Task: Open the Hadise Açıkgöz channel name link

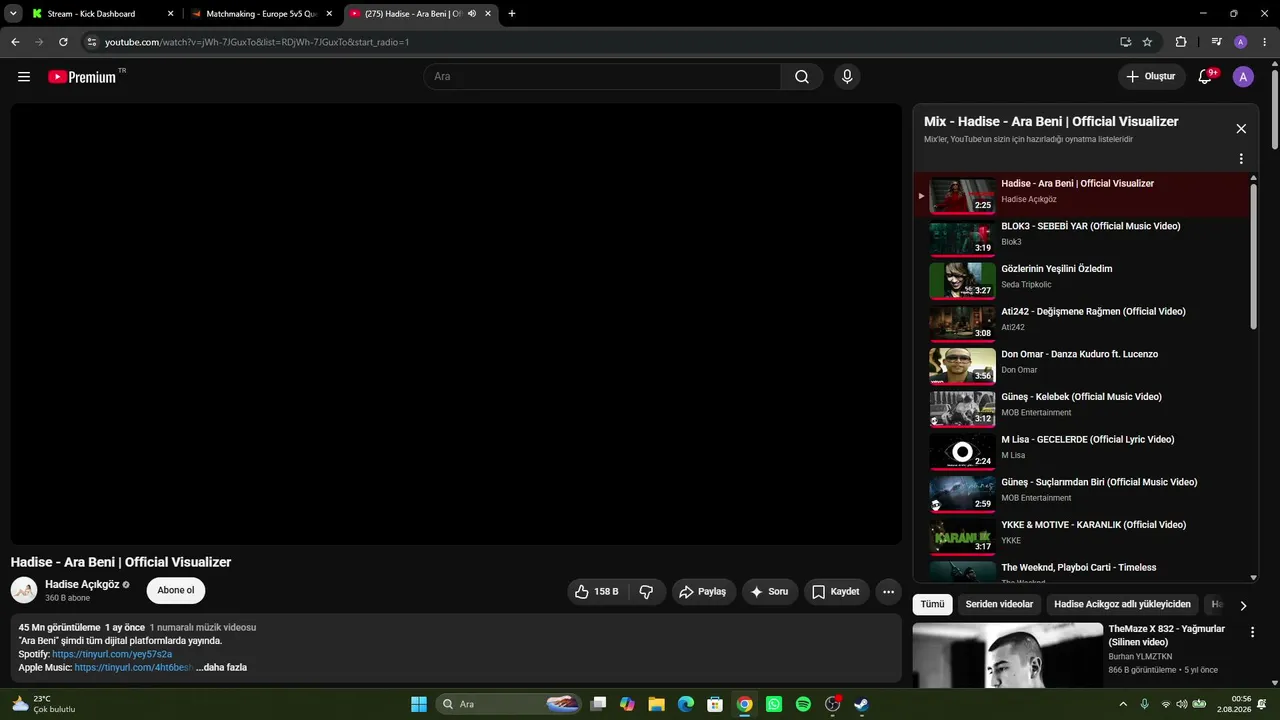Action: [82, 584]
